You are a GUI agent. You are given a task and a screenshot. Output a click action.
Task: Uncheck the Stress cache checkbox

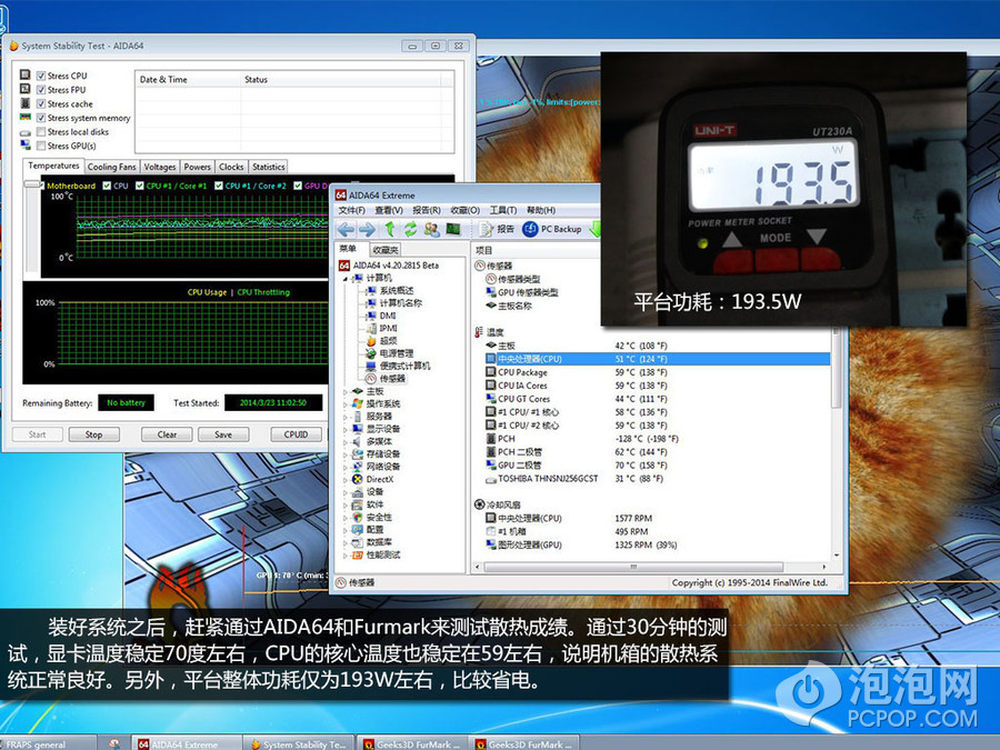click(x=41, y=104)
